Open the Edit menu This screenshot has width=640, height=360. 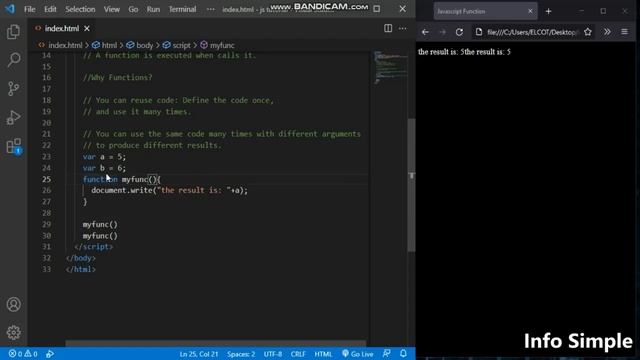point(50,9)
